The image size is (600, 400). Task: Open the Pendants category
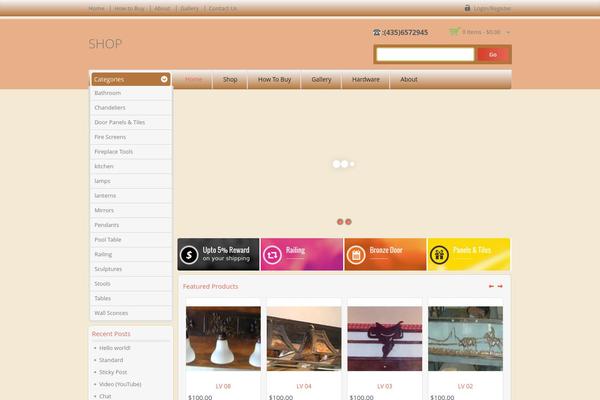coord(131,225)
